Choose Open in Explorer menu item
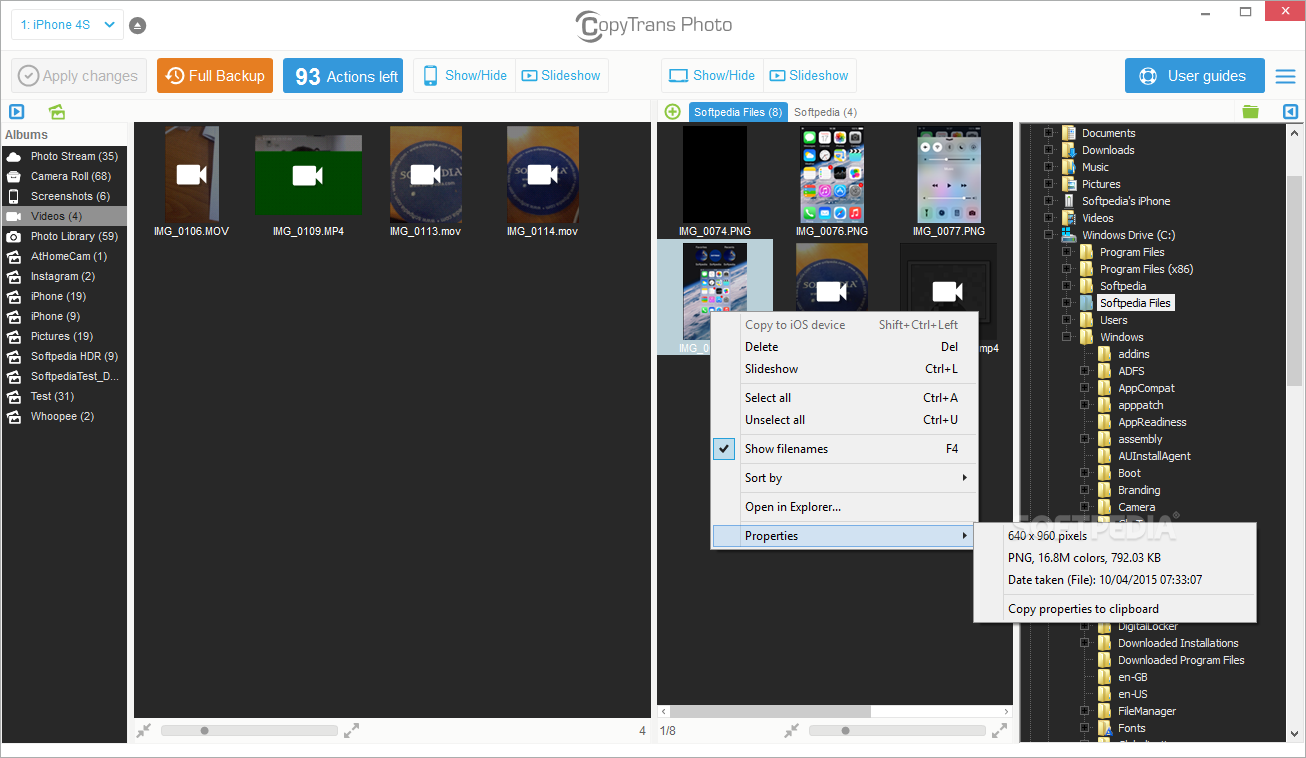The width and height of the screenshot is (1306, 758). click(x=843, y=507)
